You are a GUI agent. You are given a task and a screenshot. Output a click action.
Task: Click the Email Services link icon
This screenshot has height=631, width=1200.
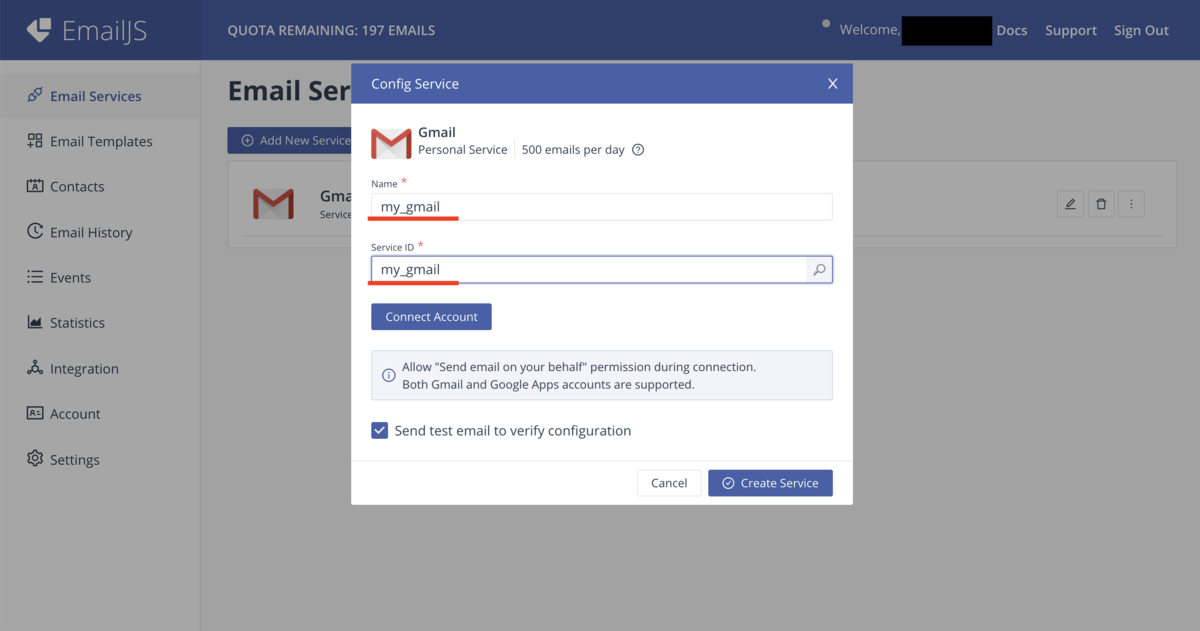click(x=35, y=95)
